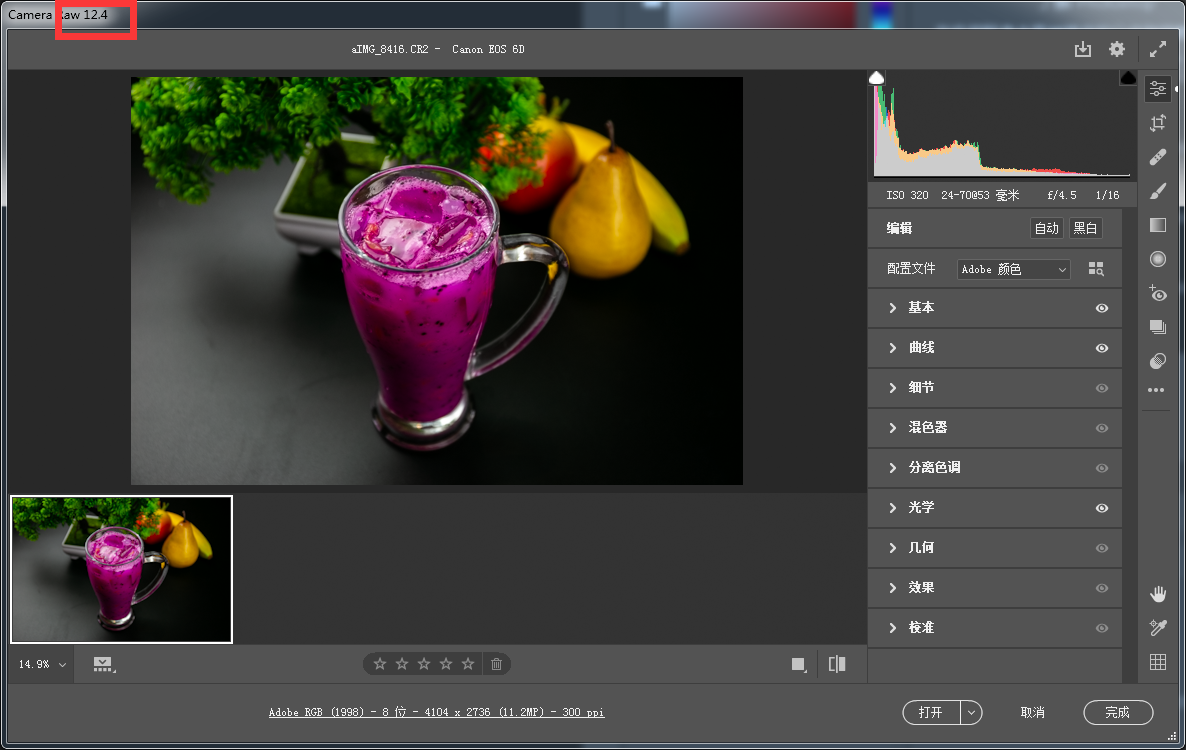Select the Red Eye removal tool

pos(1158,293)
